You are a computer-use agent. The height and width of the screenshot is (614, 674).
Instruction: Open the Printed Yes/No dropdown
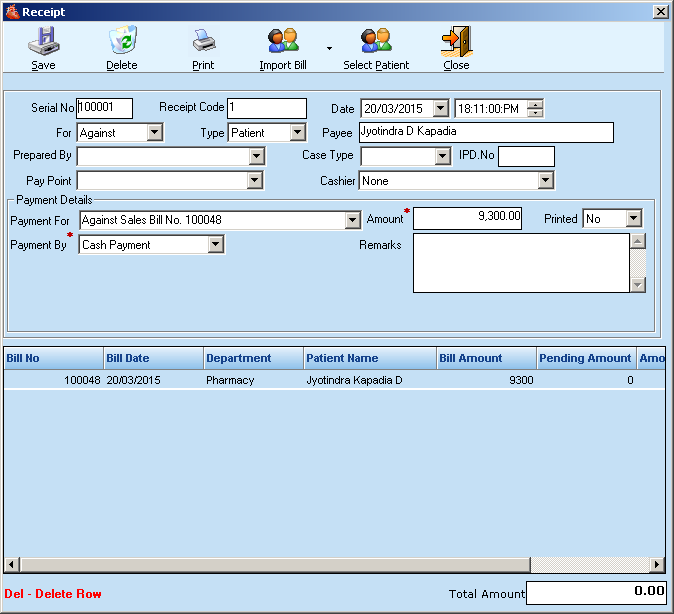pos(633,219)
